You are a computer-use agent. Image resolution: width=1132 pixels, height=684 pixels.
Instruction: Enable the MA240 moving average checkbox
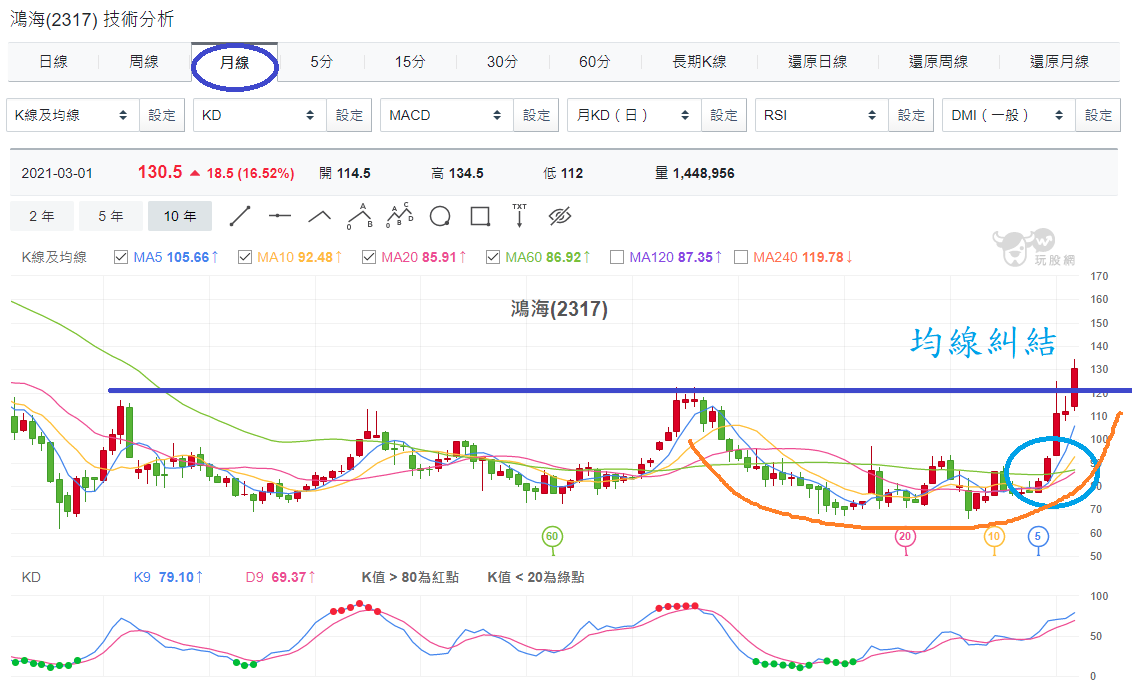[x=741, y=257]
